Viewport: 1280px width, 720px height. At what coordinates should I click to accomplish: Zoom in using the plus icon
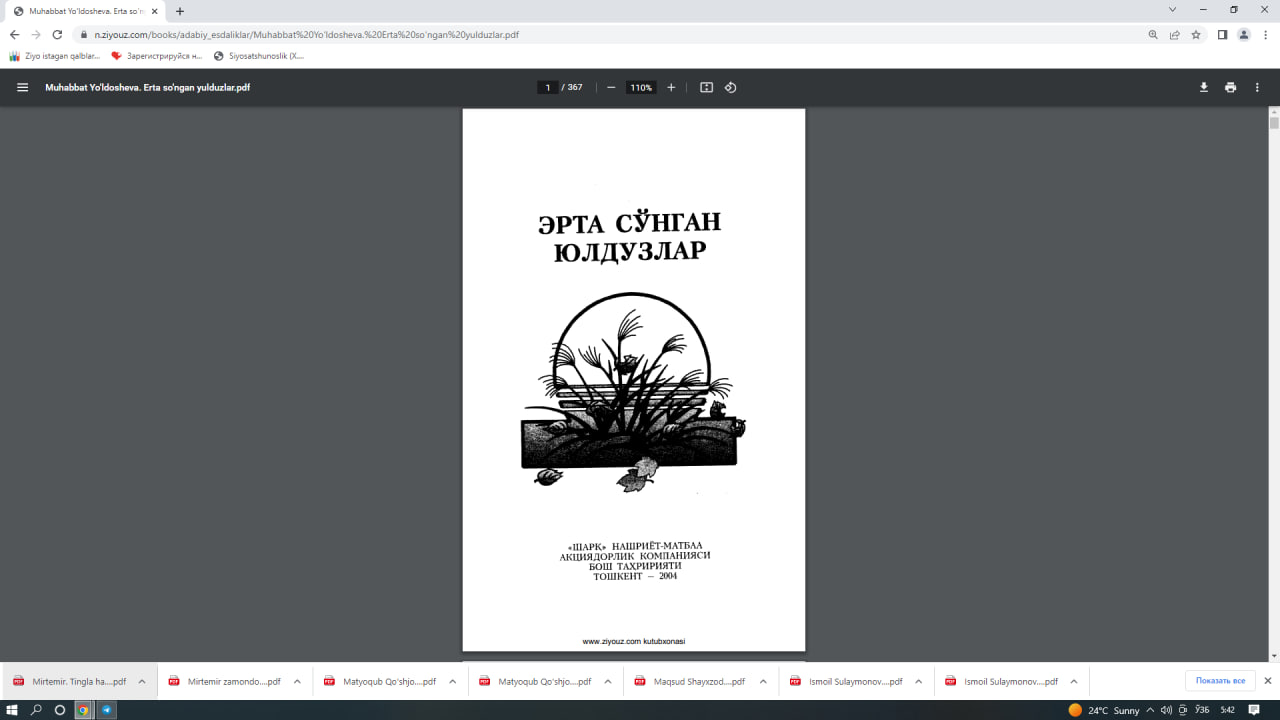(671, 87)
